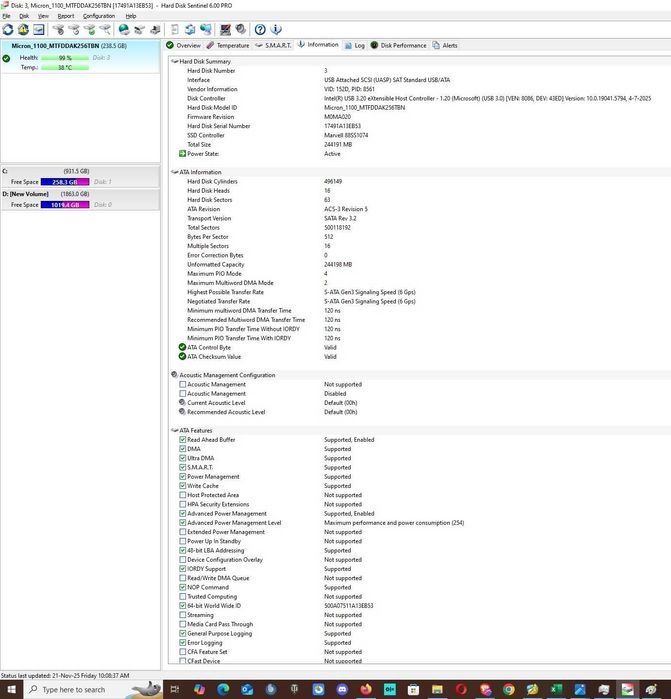Open the Help menu
The image size is (671, 699).
pos(131,16)
